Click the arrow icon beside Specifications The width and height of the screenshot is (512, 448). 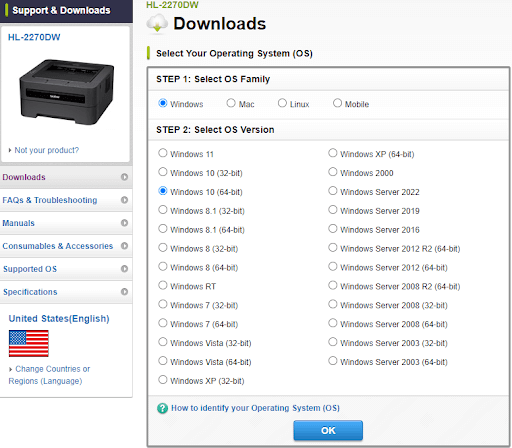(124, 292)
